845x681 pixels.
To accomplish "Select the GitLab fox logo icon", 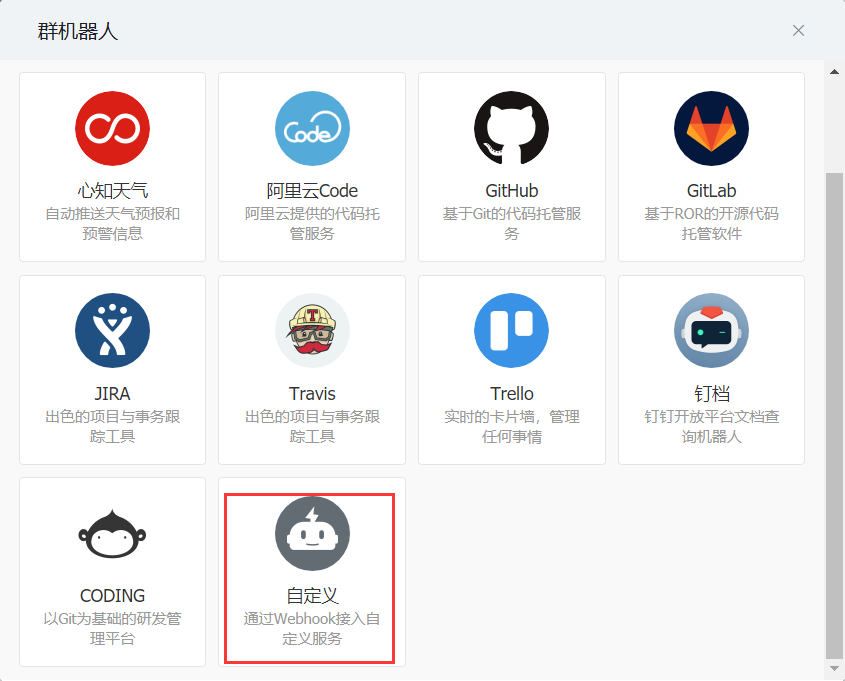I will pyautogui.click(x=711, y=128).
